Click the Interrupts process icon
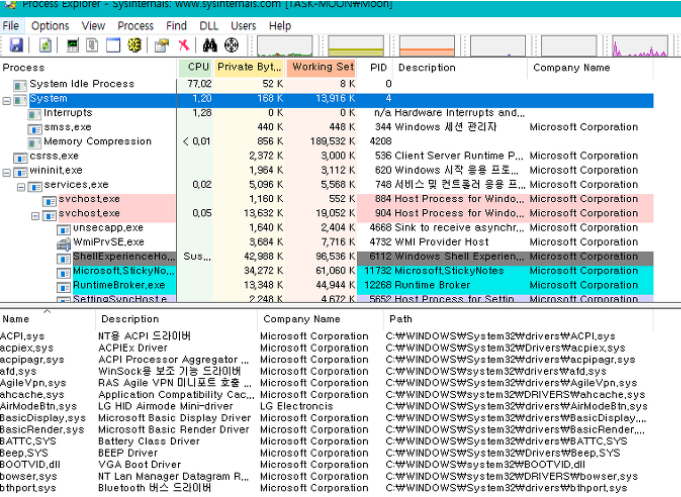This screenshot has height=497, width=681. pos(34,113)
